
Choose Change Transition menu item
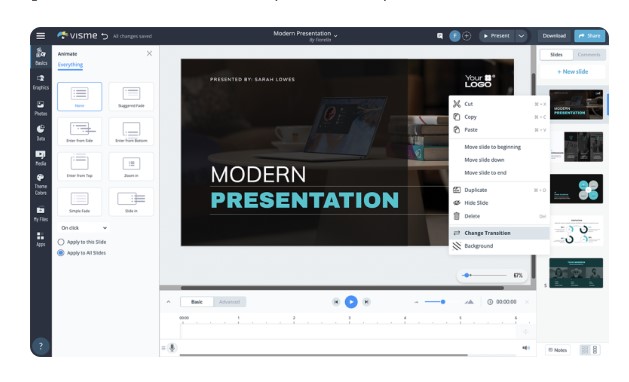[x=499, y=233]
